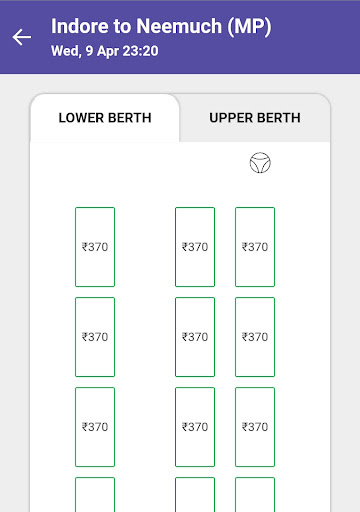Screen dimensions: 360x512
Task: Select partially visible fourth-row left berth
Action: 95,495
